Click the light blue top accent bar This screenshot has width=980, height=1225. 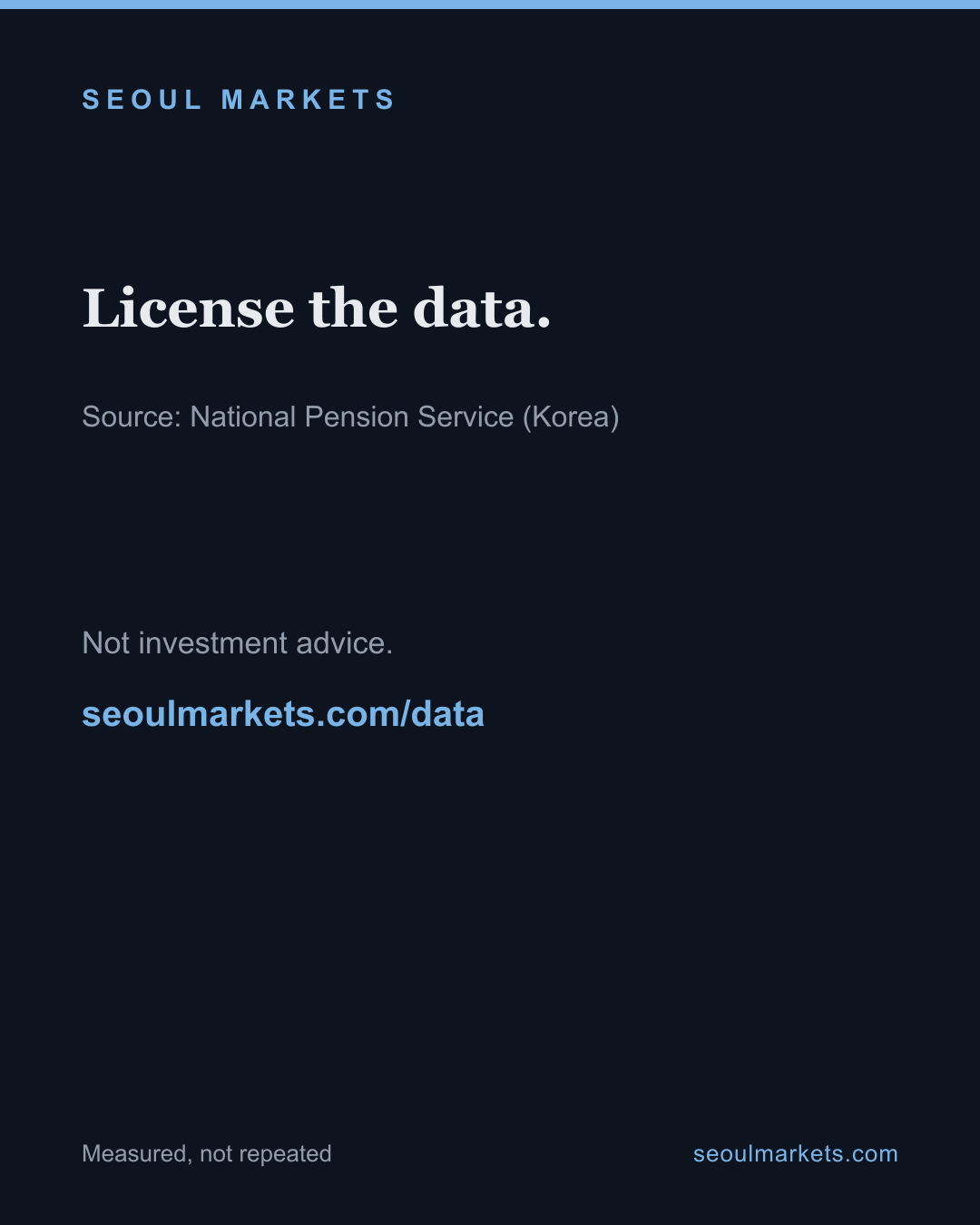tap(490, 5)
